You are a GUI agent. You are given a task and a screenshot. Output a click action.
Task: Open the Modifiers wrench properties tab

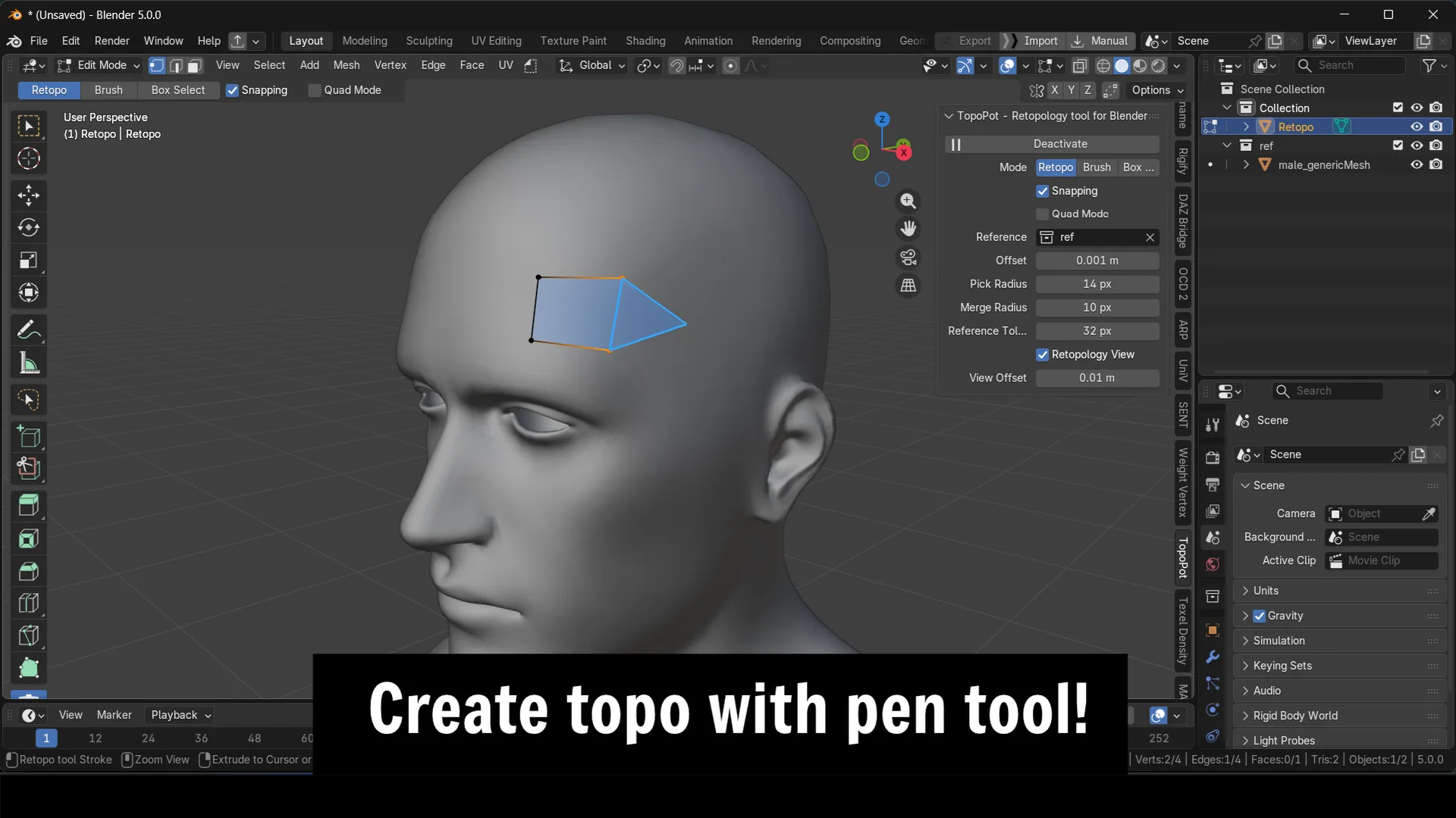[1213, 657]
